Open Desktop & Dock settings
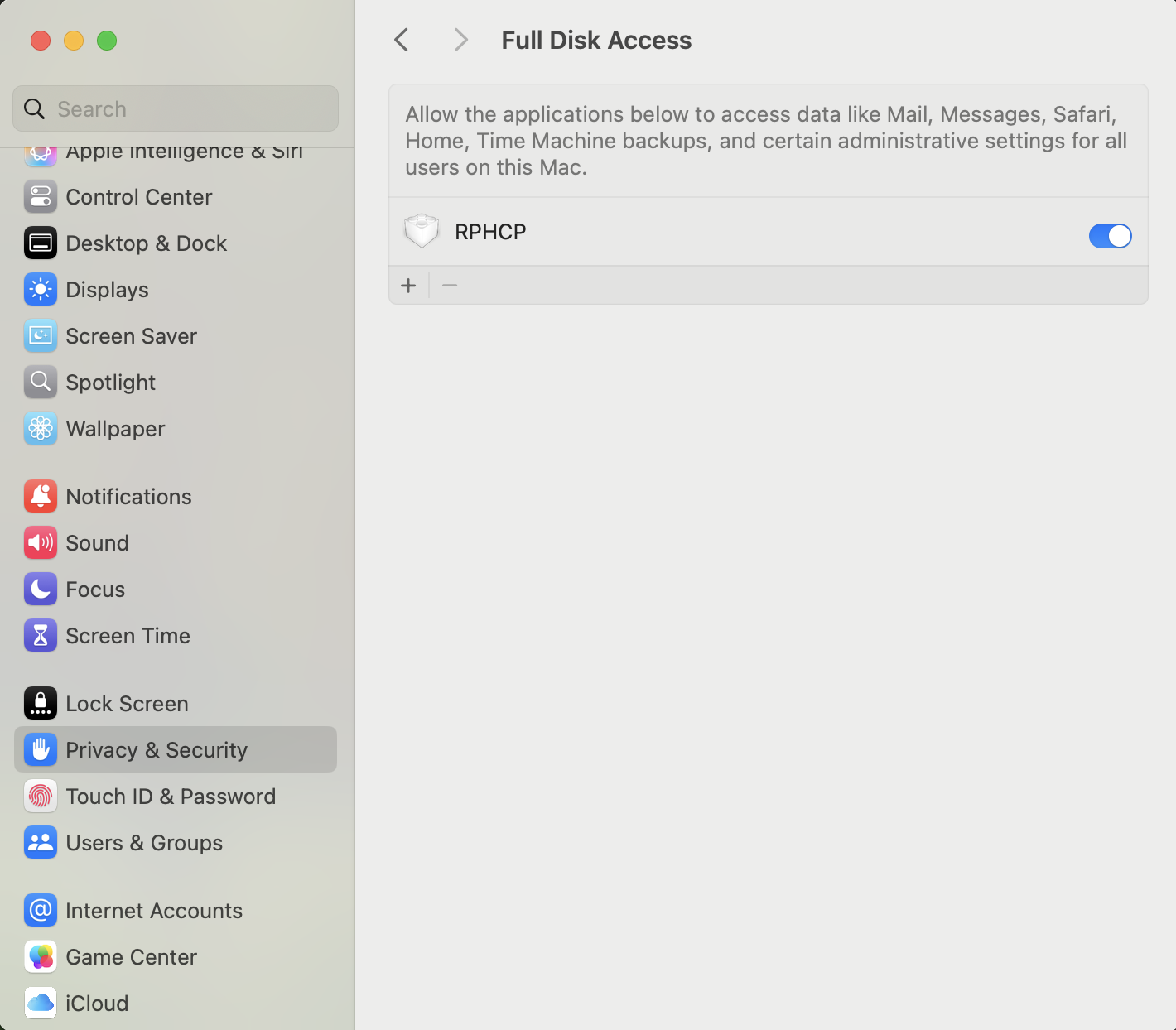 pyautogui.click(x=146, y=243)
